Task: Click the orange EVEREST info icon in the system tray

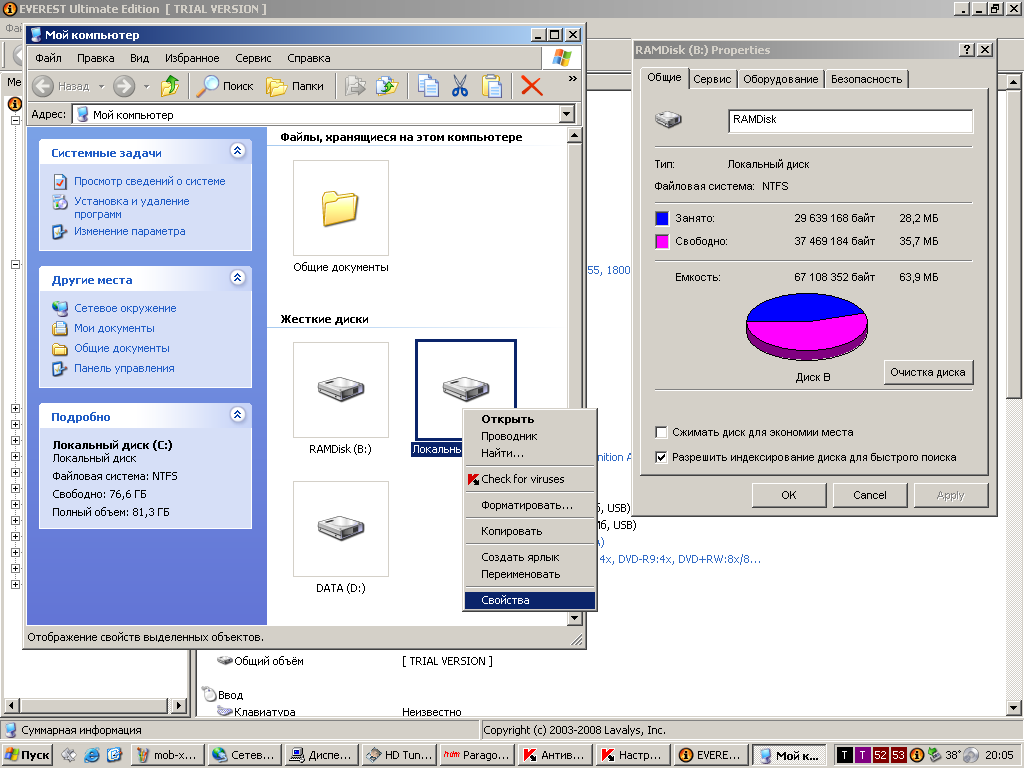Action: (917, 755)
